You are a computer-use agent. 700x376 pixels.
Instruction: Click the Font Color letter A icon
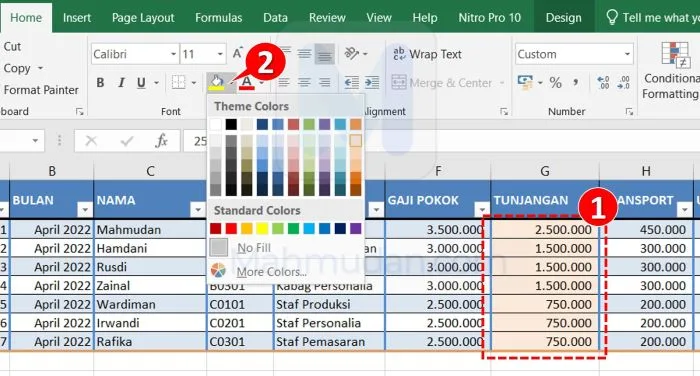click(x=246, y=83)
